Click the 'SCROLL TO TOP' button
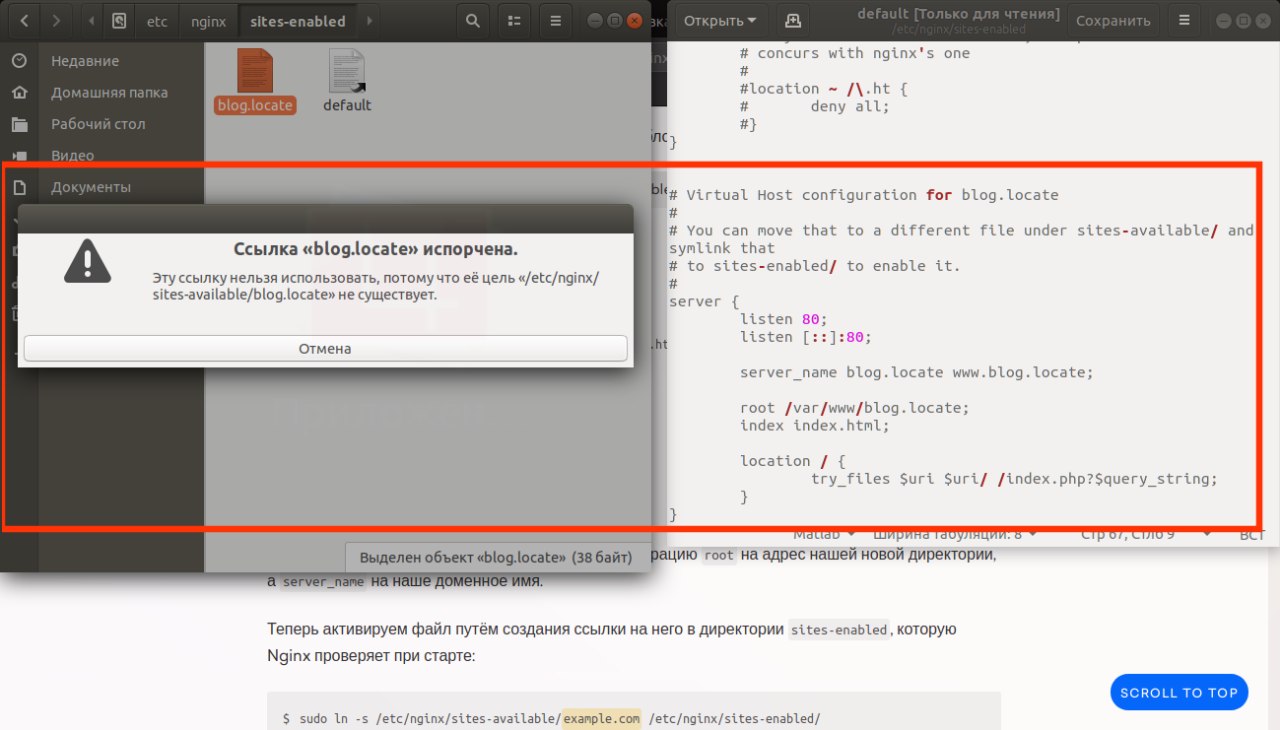This screenshot has width=1280, height=730. click(1179, 692)
